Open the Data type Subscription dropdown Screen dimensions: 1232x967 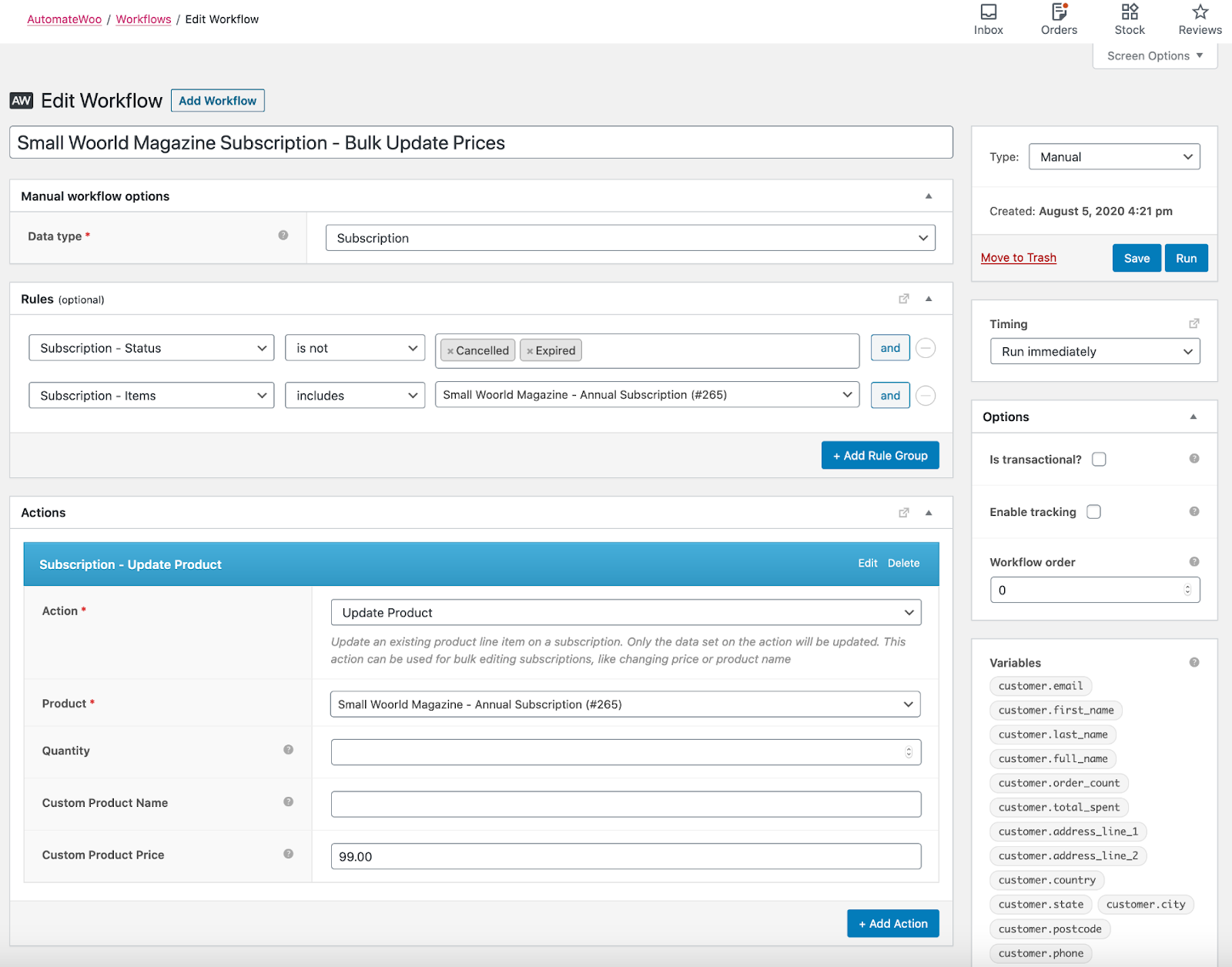coord(630,238)
